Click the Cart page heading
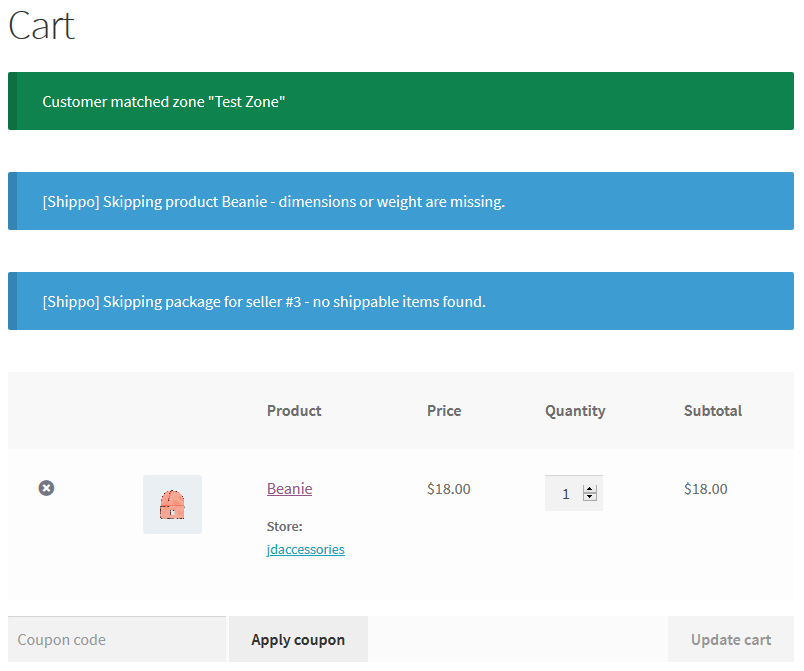 42,25
